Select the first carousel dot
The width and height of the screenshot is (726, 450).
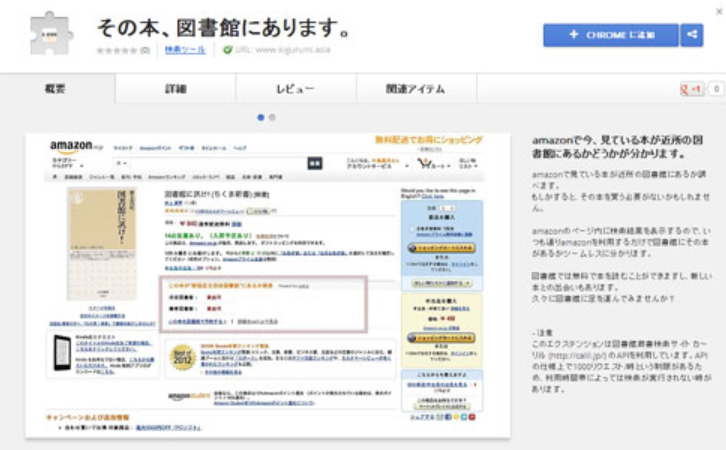tap(261, 117)
